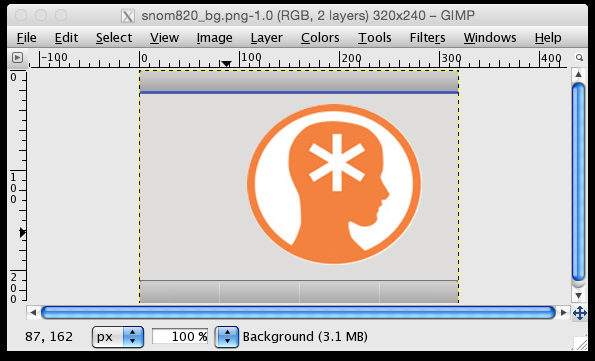
Task: Click the horizontal scrollbar right arrow
Action: click(x=564, y=313)
